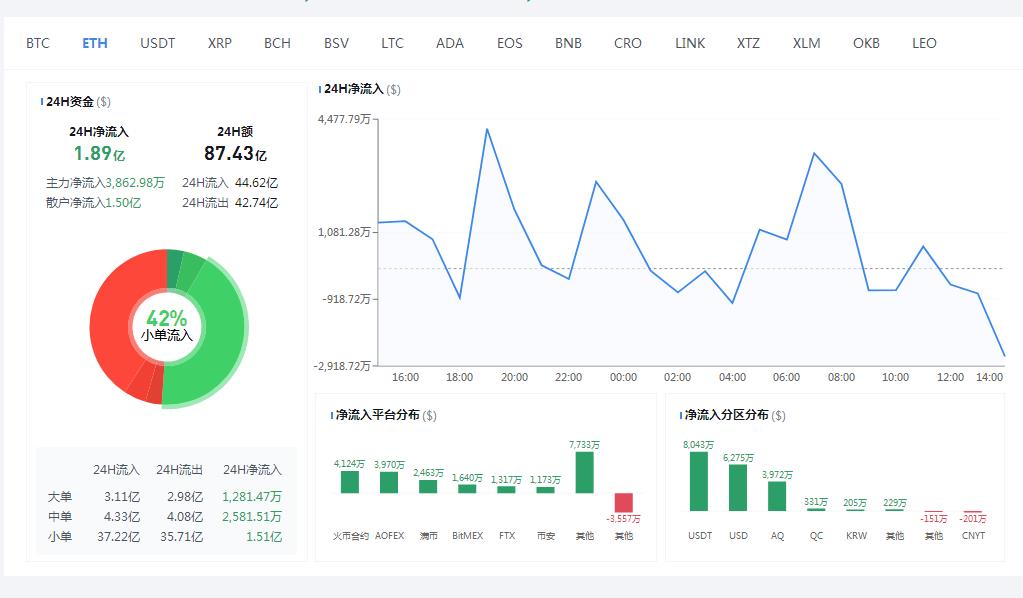Click the 火币合约 bar showing 4,124万
The image size is (1023, 598).
[349, 482]
